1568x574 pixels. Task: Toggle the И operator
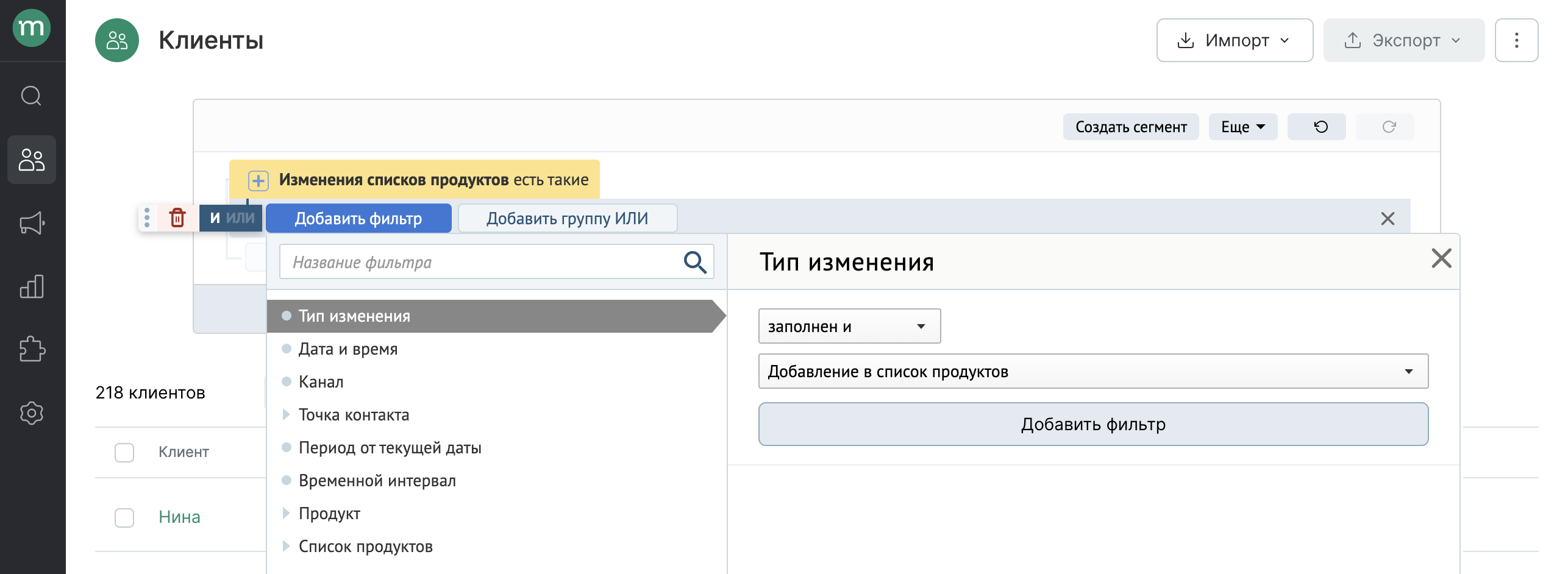[214, 218]
